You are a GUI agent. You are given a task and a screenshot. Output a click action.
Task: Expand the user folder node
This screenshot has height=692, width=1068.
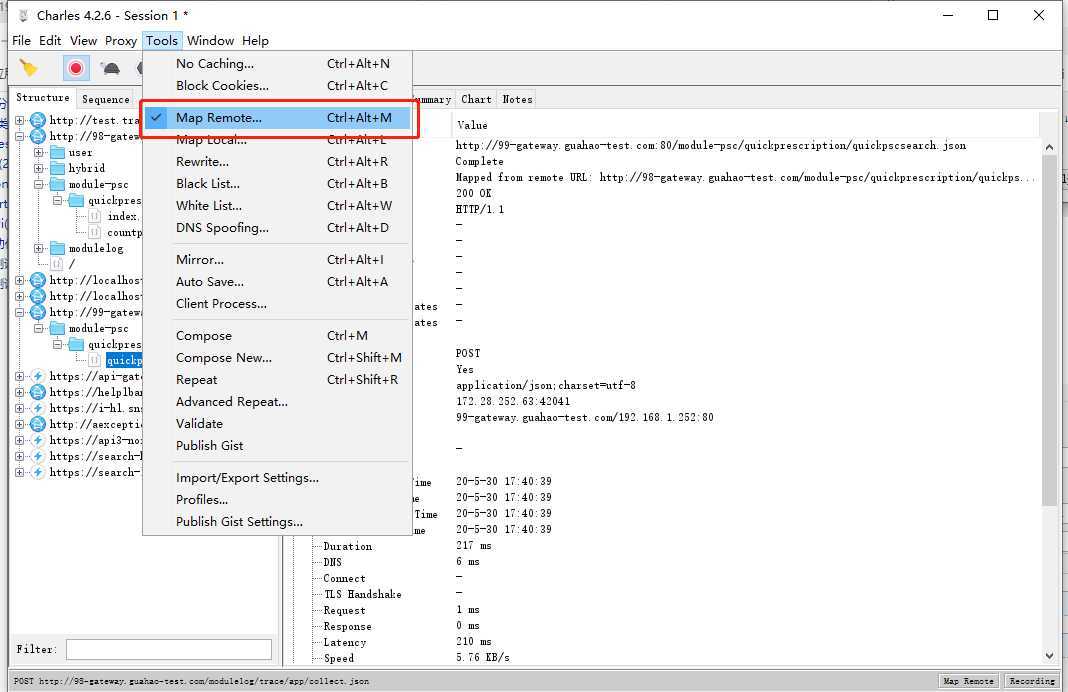(39, 153)
